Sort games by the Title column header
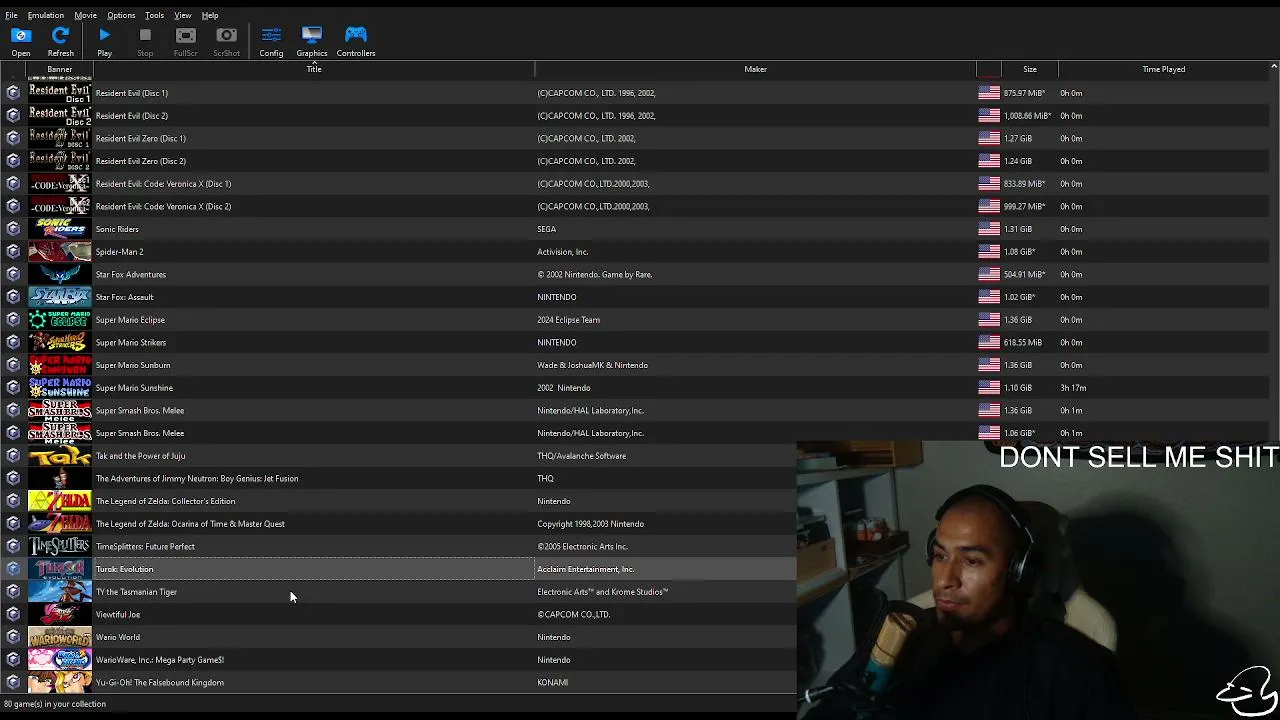Screen dimensions: 1280x720 click(x=314, y=69)
